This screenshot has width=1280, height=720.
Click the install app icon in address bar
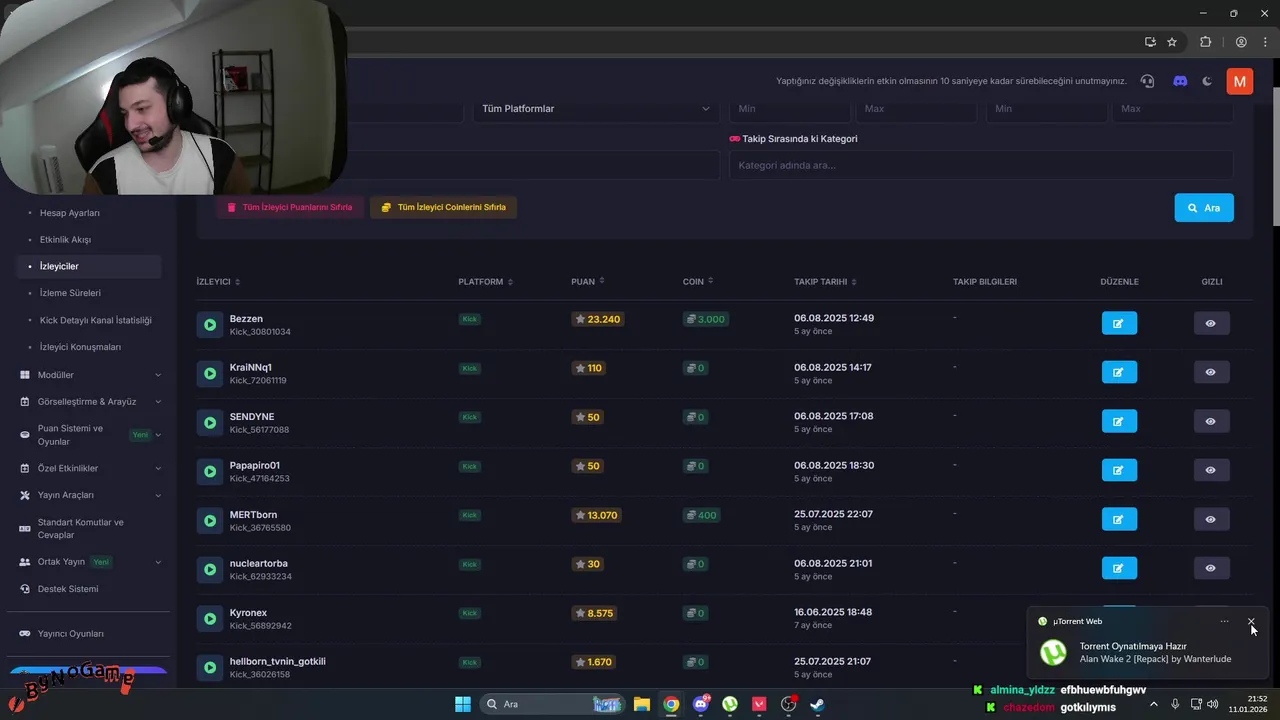tap(1150, 42)
